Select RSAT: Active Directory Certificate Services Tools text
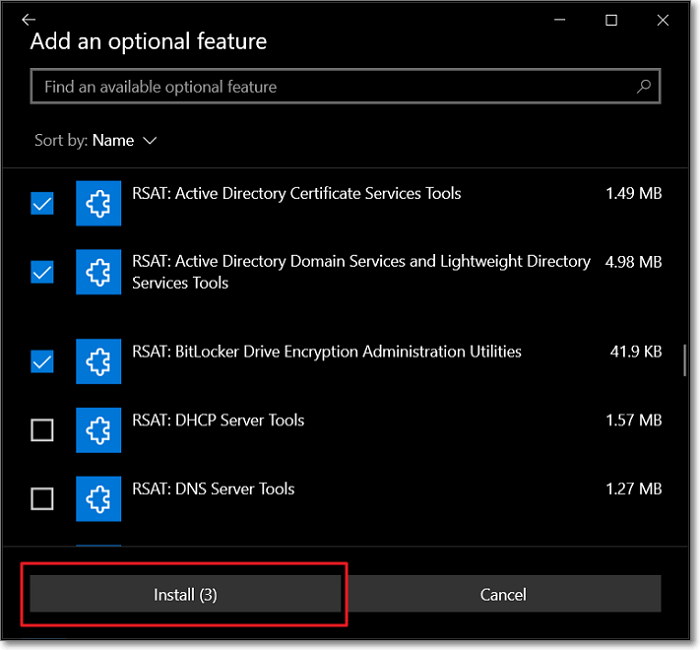Viewport: 700px width, 650px height. (296, 194)
